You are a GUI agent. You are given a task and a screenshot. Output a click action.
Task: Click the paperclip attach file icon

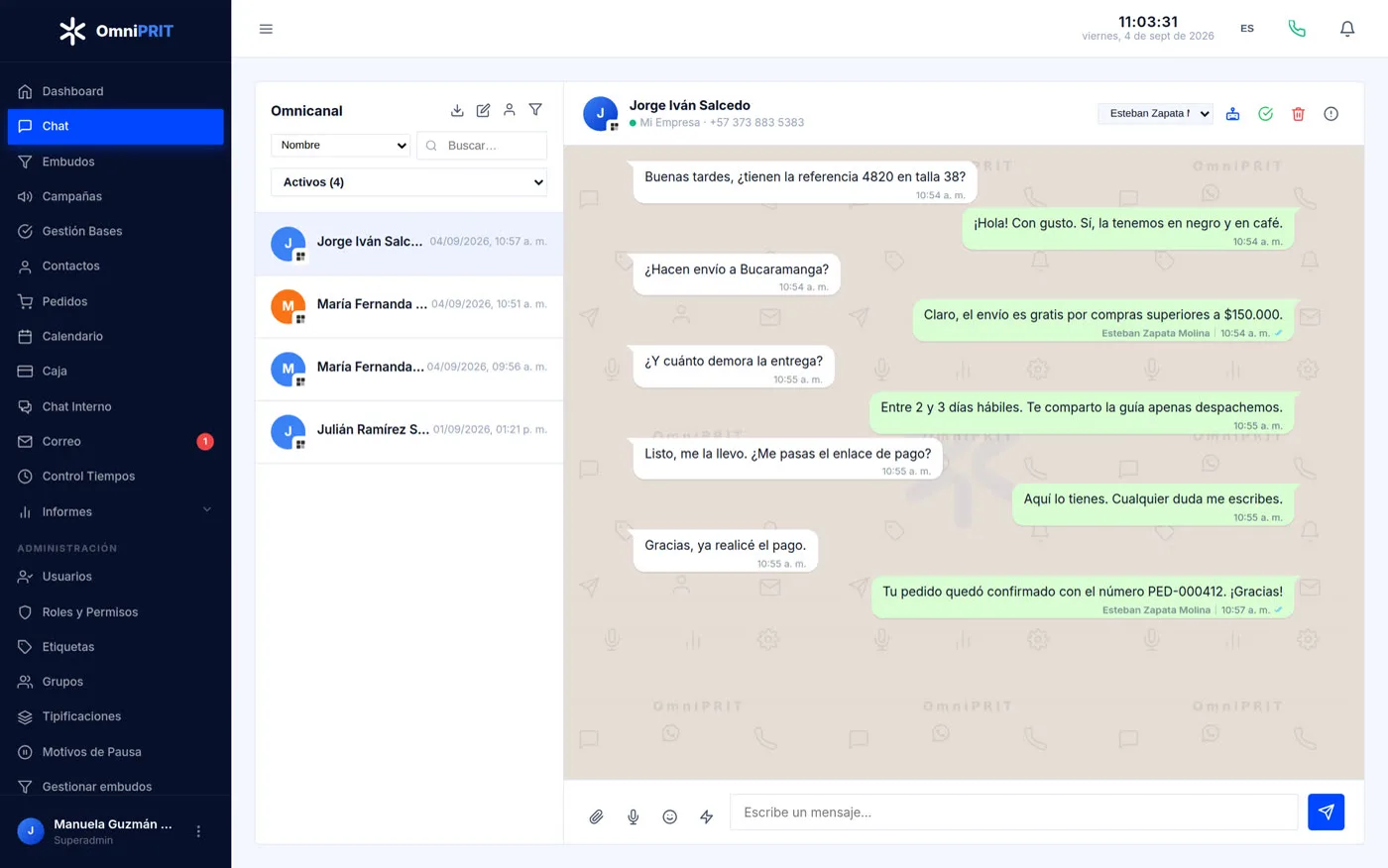coord(596,816)
